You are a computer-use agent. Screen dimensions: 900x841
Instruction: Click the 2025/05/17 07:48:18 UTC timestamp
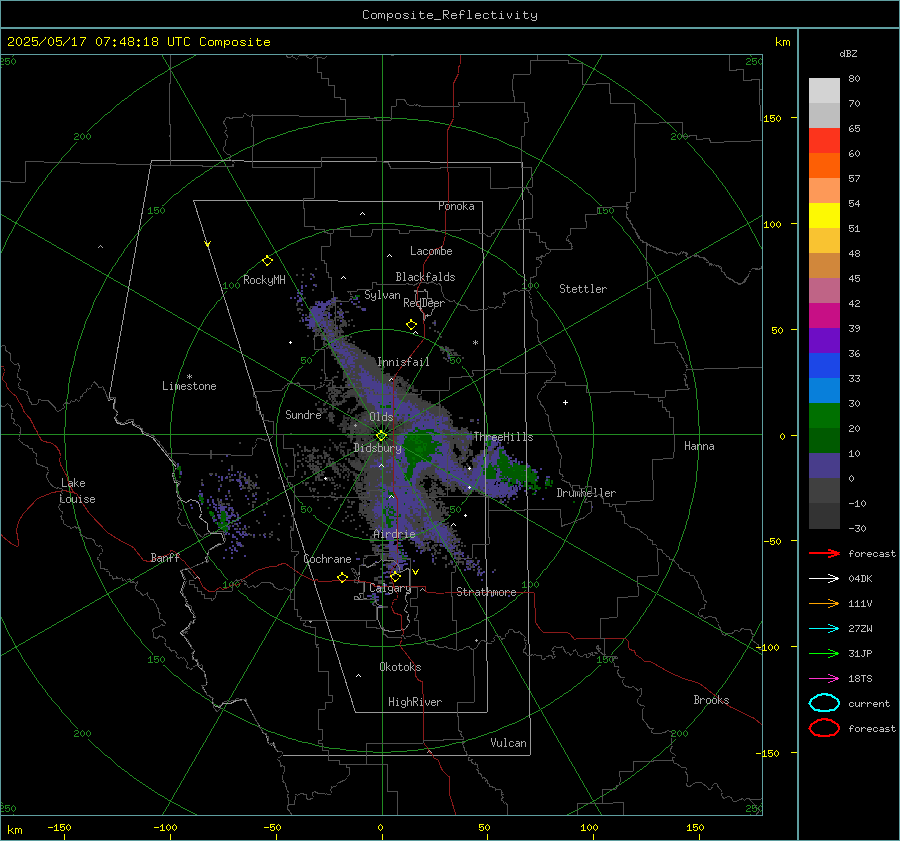click(x=99, y=42)
